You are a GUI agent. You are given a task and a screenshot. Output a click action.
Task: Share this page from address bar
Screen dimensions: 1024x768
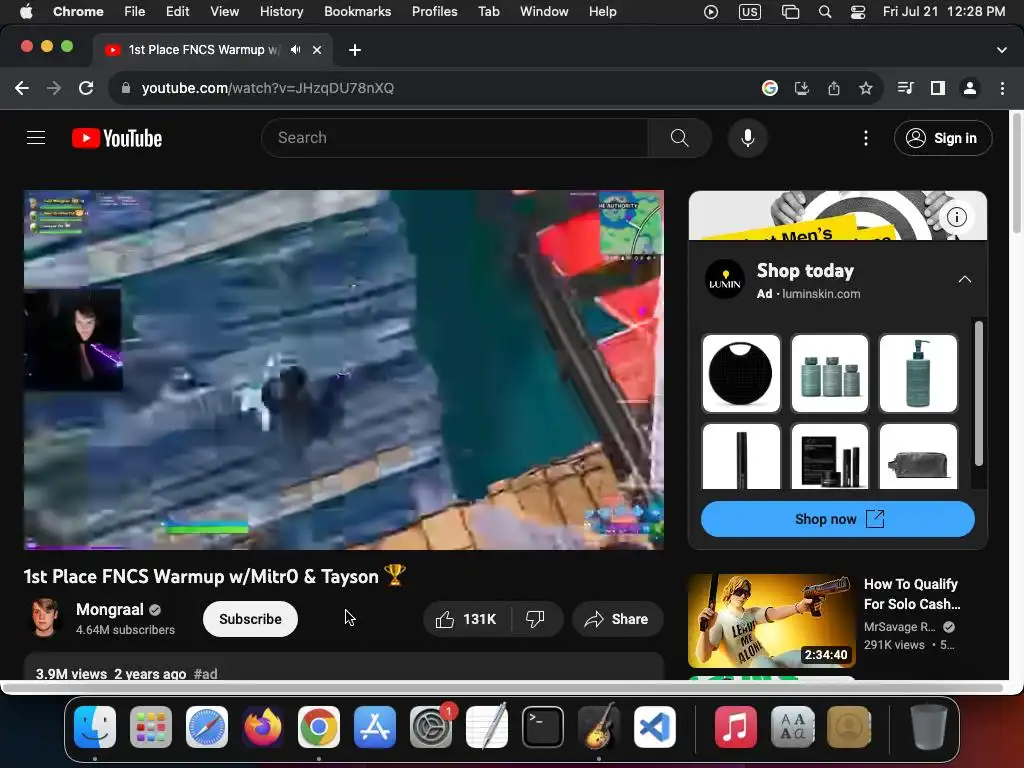click(834, 88)
